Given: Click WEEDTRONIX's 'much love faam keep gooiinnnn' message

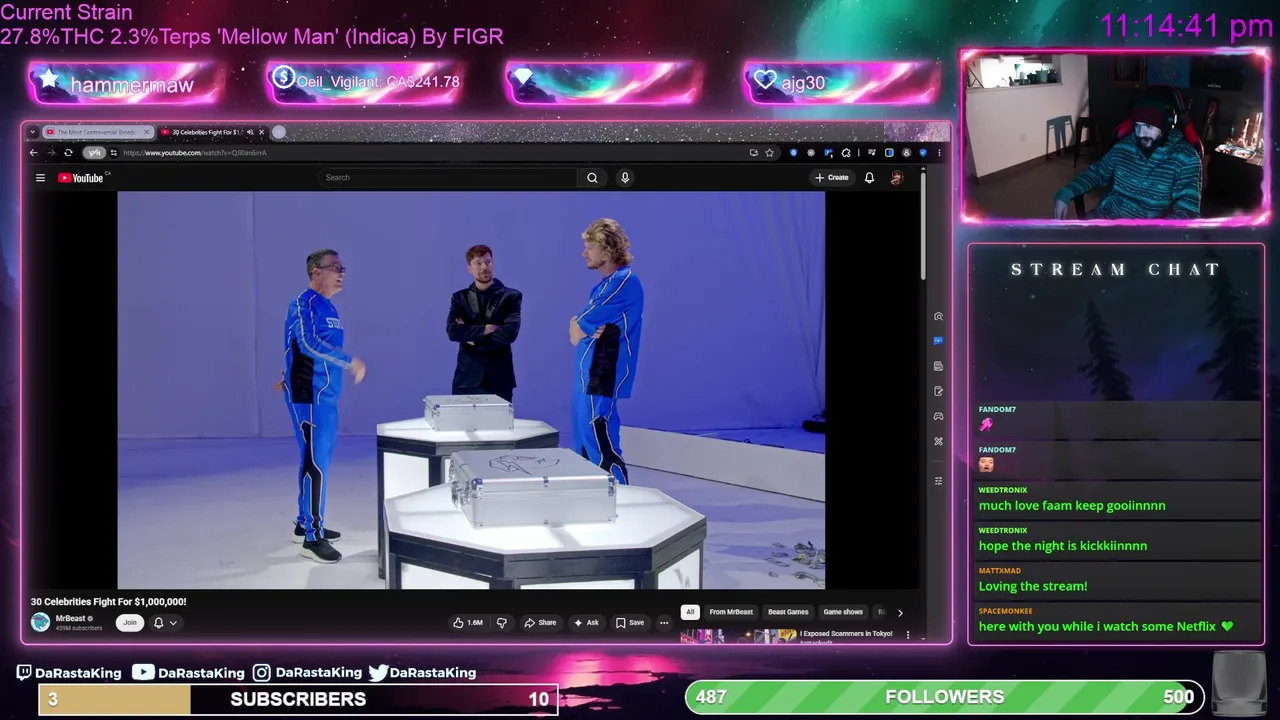Looking at the screenshot, I should pyautogui.click(x=1072, y=506).
